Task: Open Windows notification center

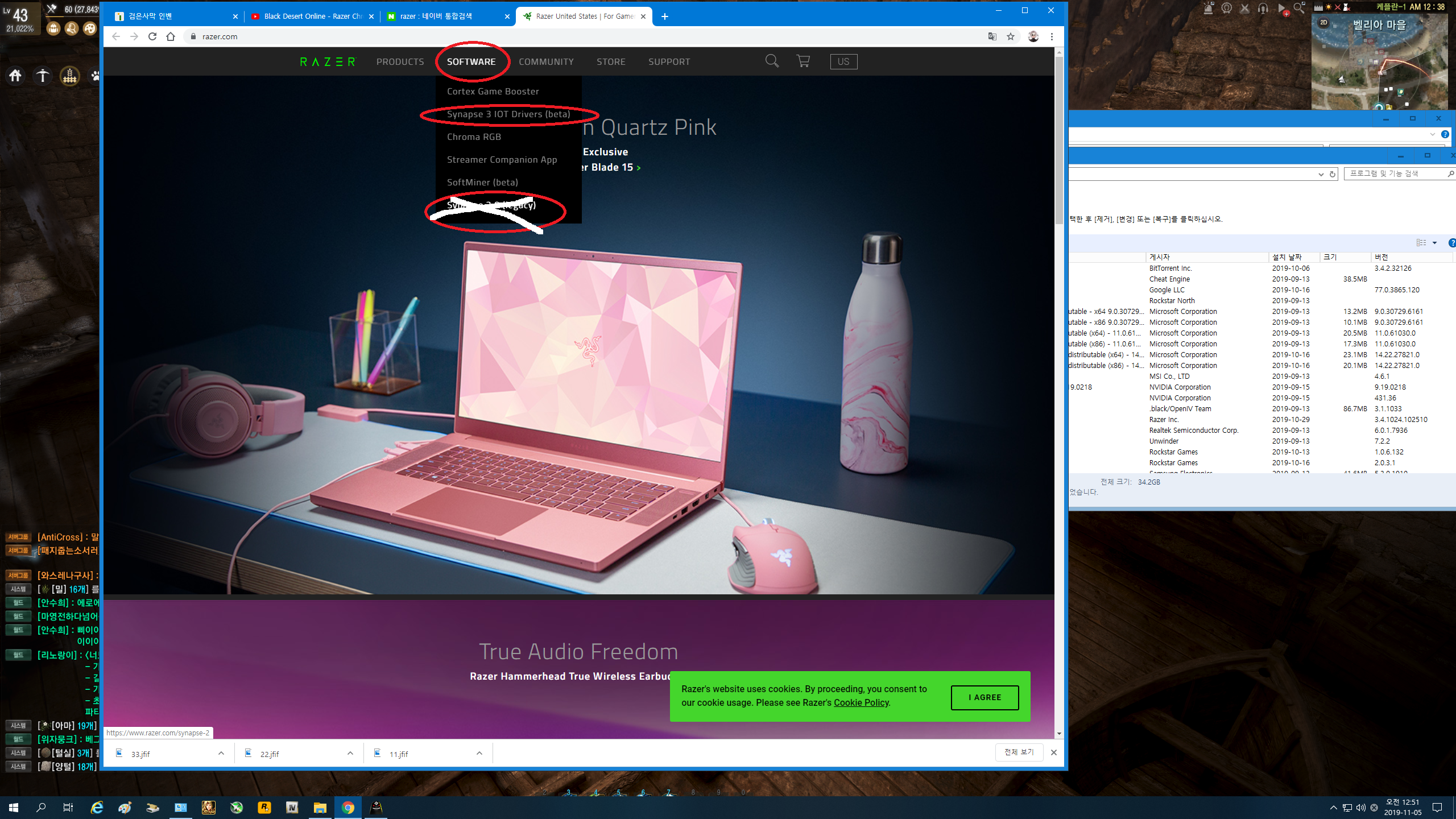Action: coord(1437,808)
